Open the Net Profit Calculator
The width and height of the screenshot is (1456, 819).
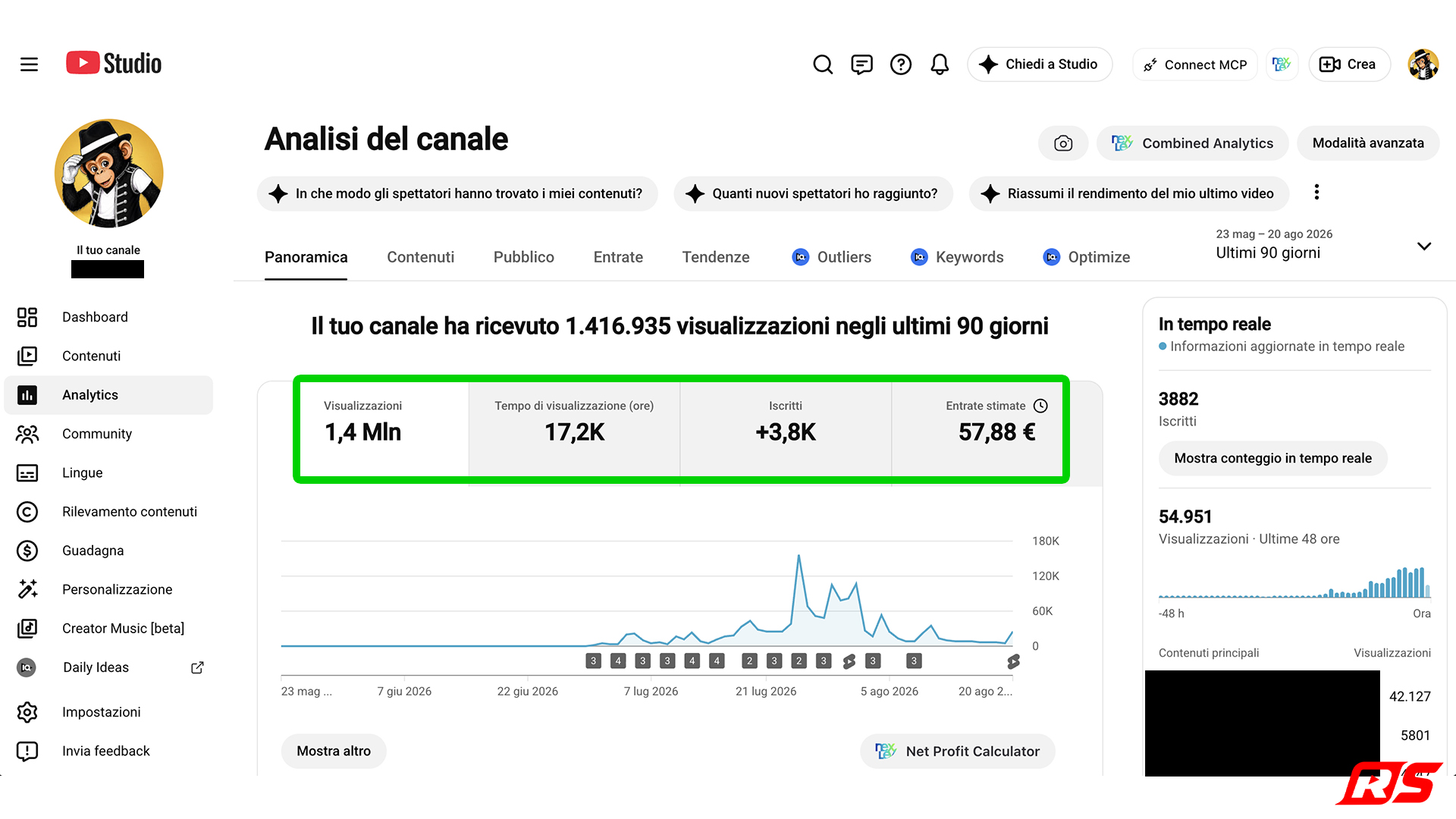pos(958,751)
